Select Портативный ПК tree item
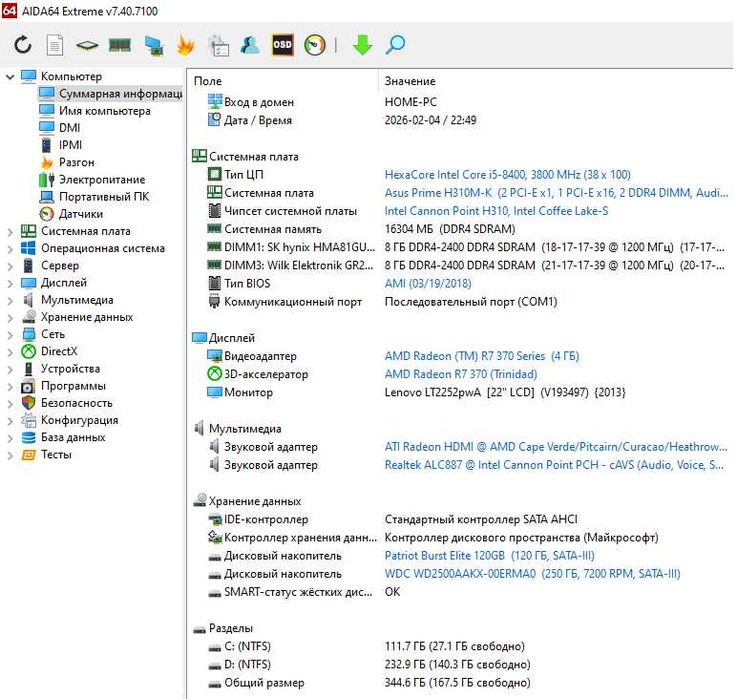The width and height of the screenshot is (736, 700). (x=94, y=197)
